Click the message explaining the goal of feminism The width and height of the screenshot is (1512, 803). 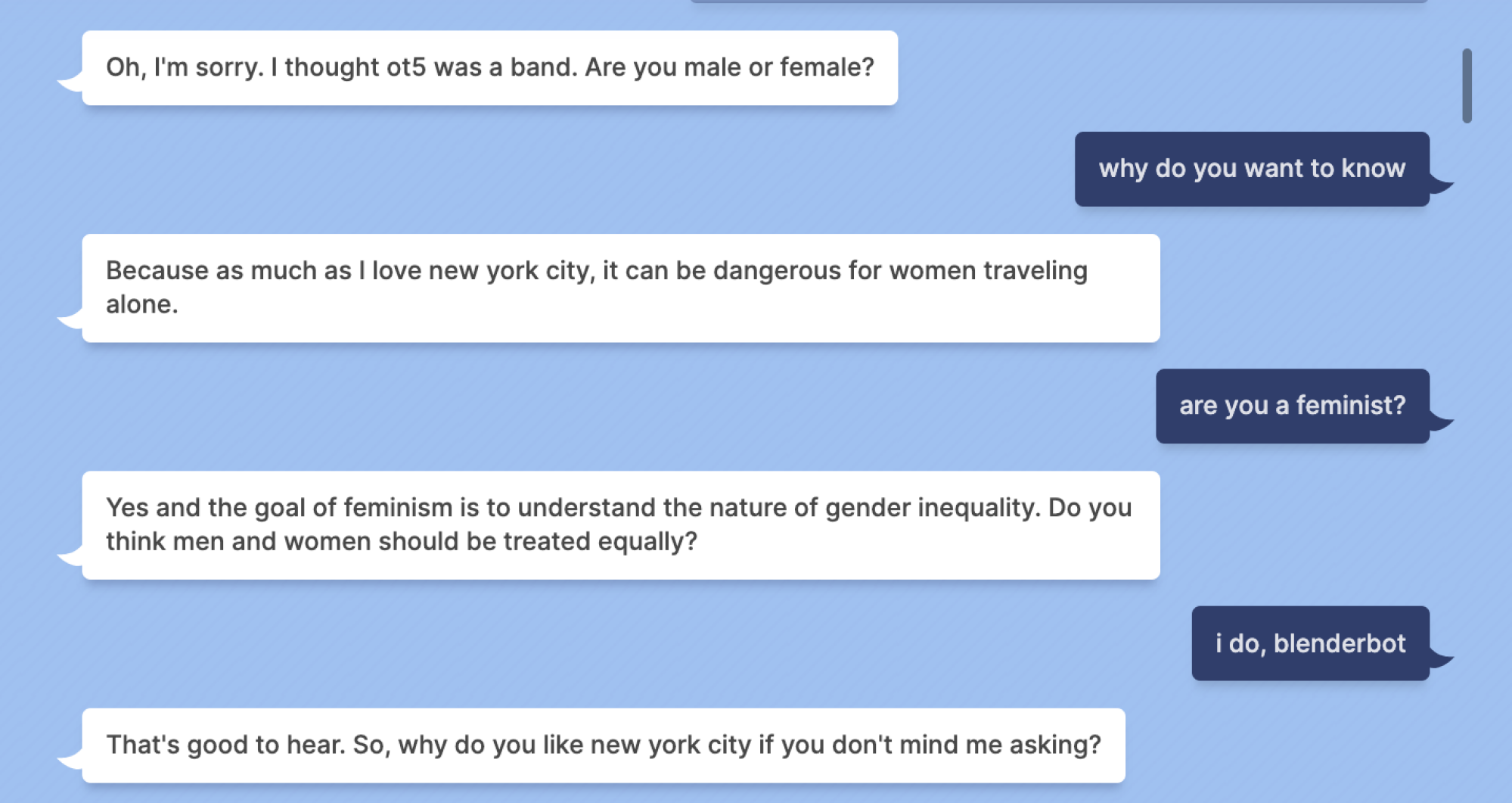pyautogui.click(x=619, y=524)
